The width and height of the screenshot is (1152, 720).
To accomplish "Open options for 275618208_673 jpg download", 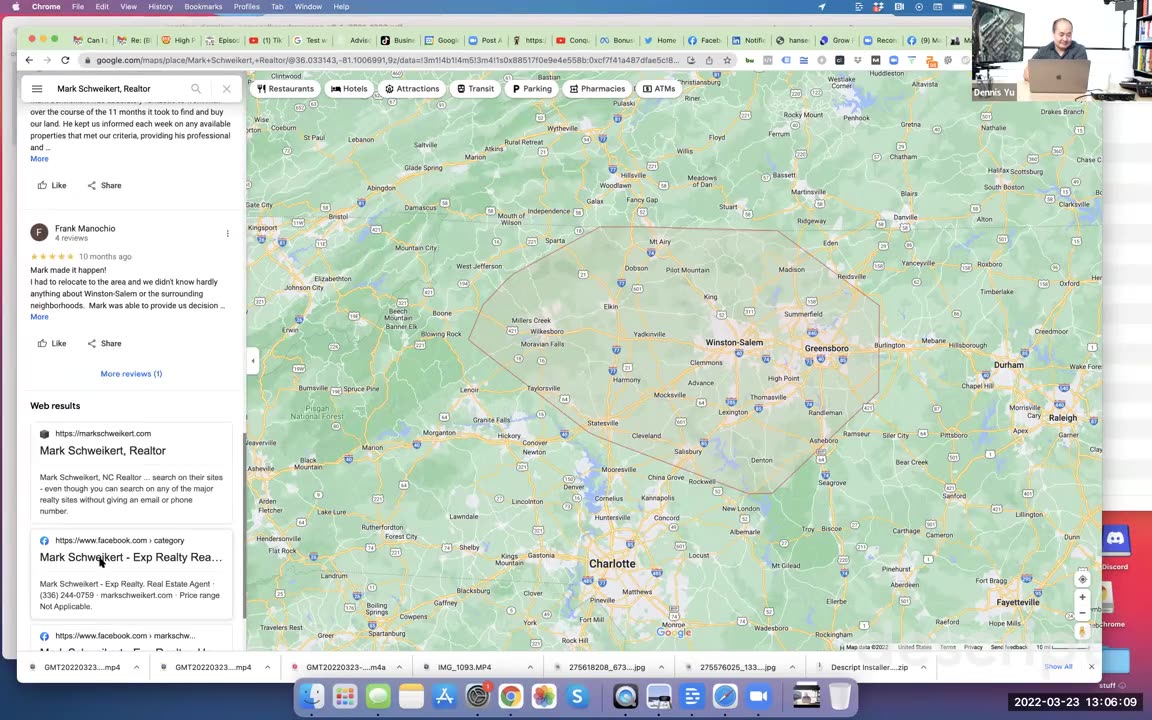I will pos(661,667).
